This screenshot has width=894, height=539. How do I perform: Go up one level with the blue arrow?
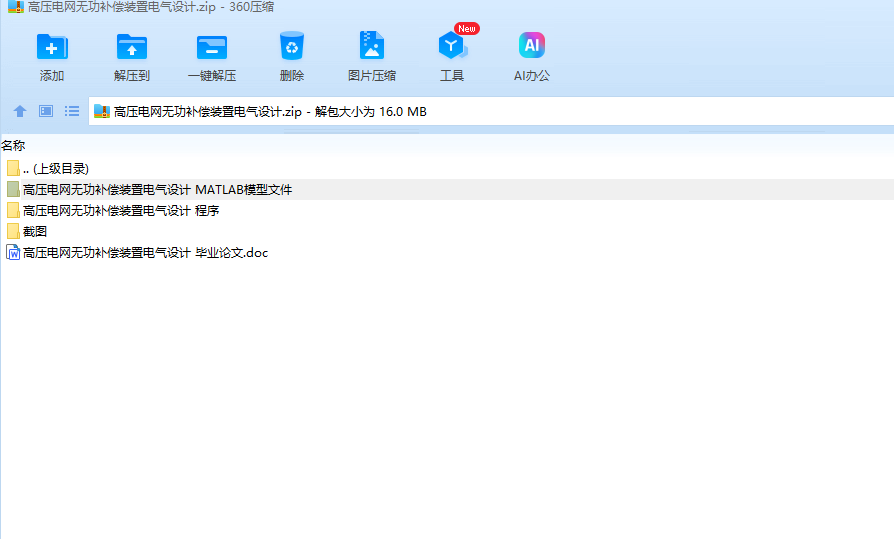tap(20, 111)
